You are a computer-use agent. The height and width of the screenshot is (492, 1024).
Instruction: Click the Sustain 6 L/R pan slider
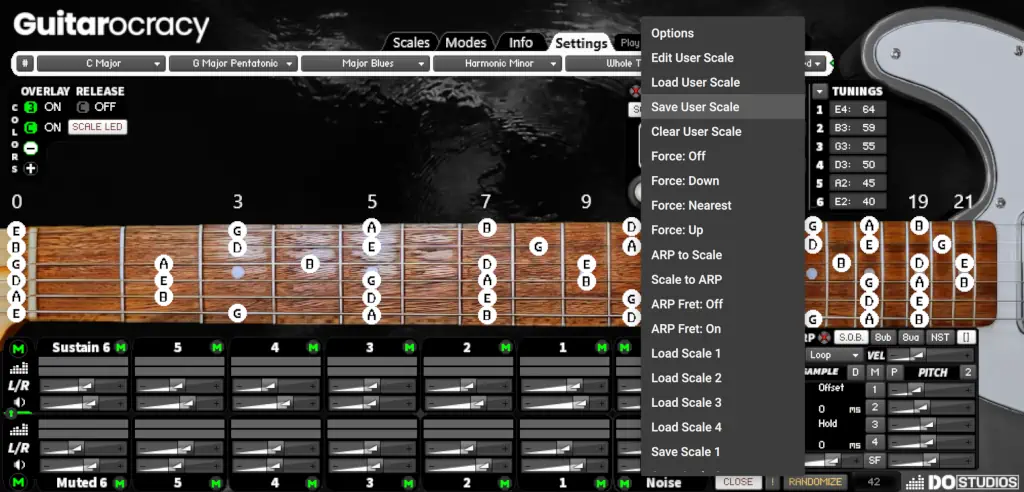pos(83,386)
